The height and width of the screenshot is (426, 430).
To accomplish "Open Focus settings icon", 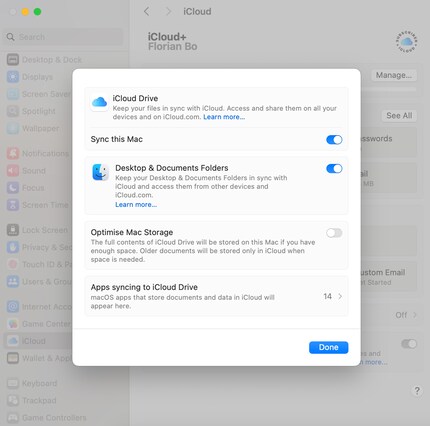I will [13, 188].
